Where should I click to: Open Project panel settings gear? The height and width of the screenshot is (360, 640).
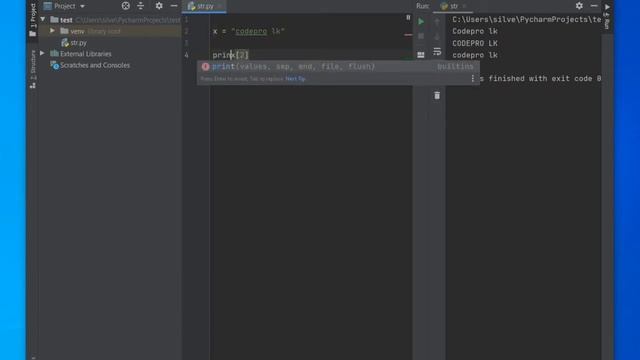coord(159,6)
